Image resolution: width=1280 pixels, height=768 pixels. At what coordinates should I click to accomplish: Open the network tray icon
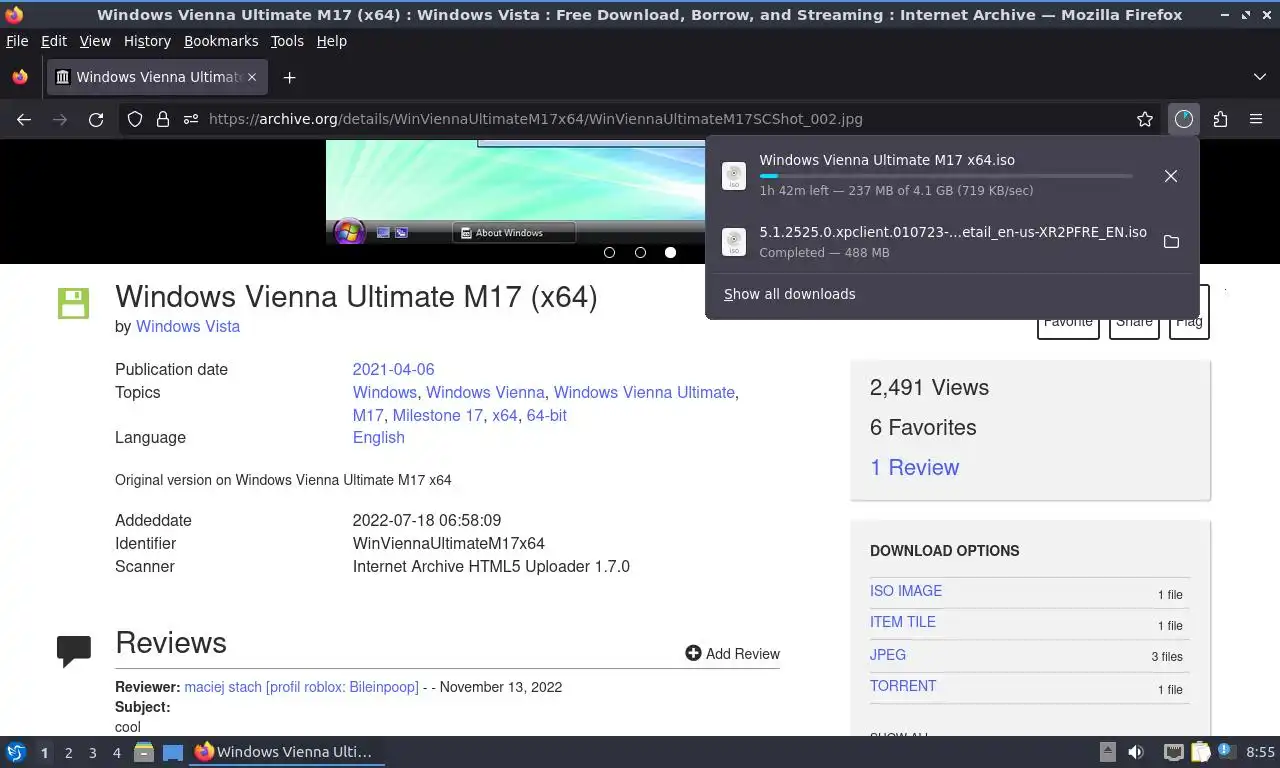[x=1173, y=752]
